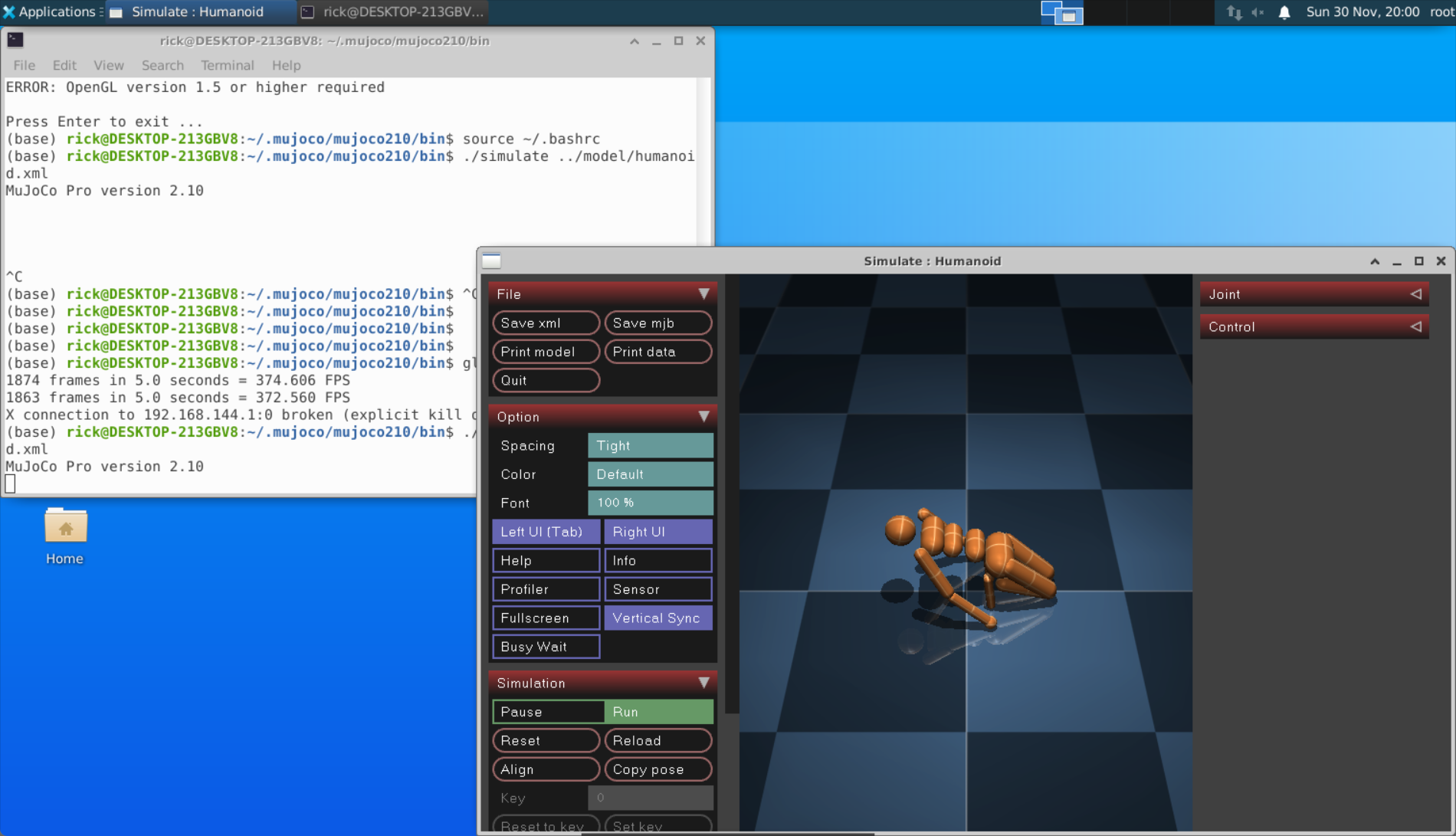
Task: Click the volume muted icon
Action: click(x=1258, y=12)
